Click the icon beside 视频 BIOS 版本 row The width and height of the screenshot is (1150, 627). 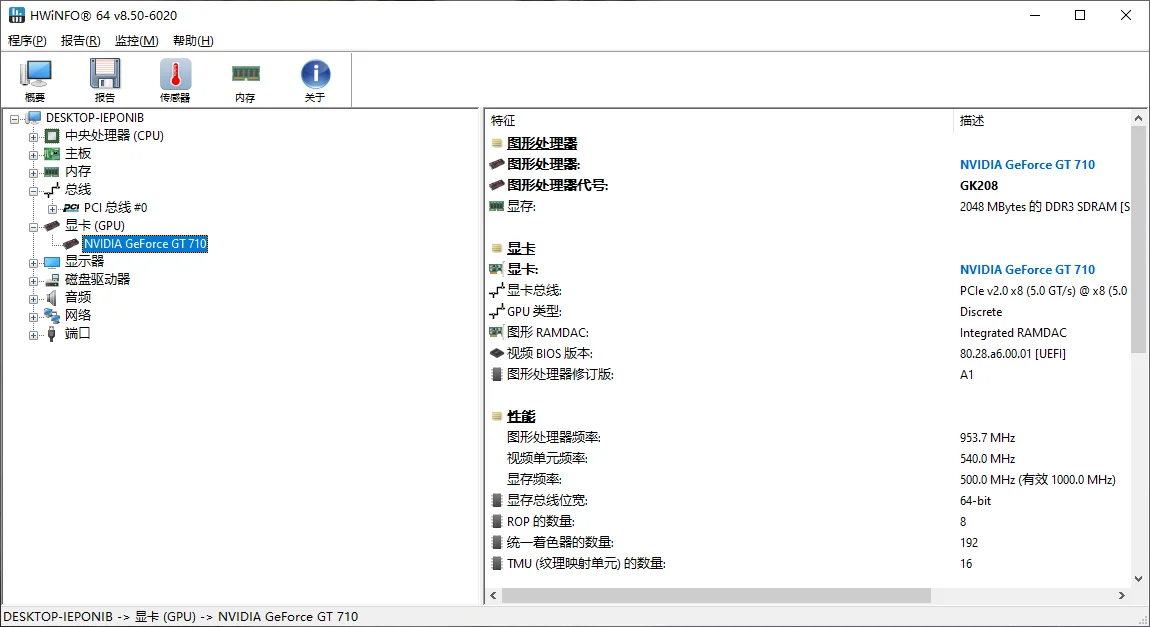tap(497, 353)
